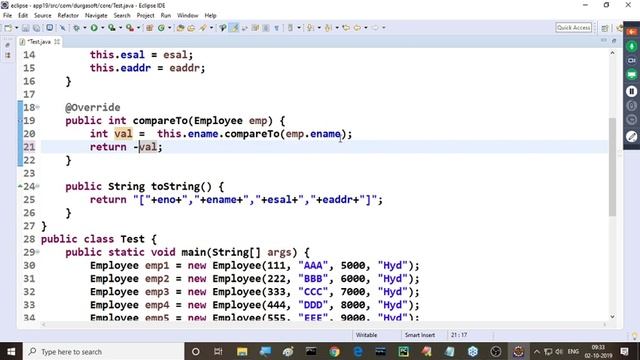Viewport: 640px width, 360px height.
Task: Open the File menu
Action: click(7, 16)
